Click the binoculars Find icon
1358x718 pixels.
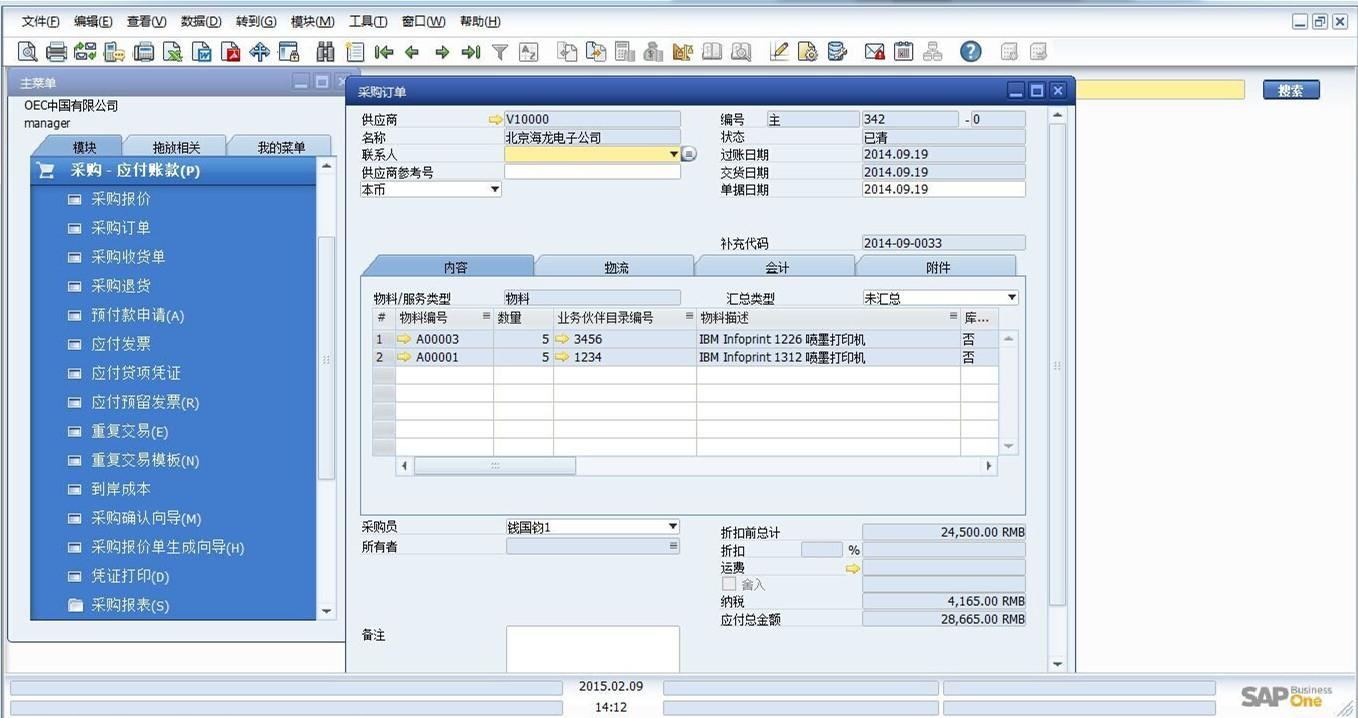(325, 52)
